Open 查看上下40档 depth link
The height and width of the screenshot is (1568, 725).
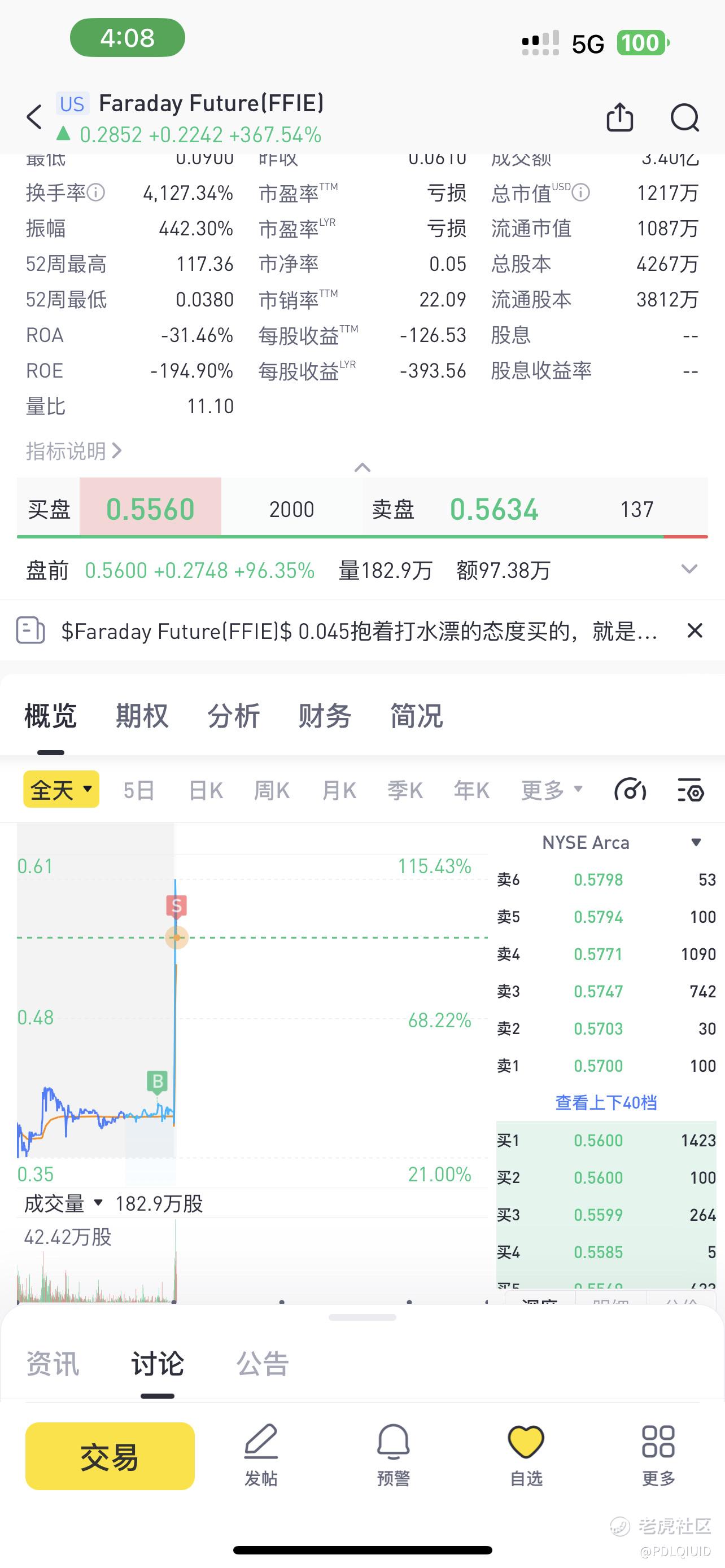coord(606,1102)
